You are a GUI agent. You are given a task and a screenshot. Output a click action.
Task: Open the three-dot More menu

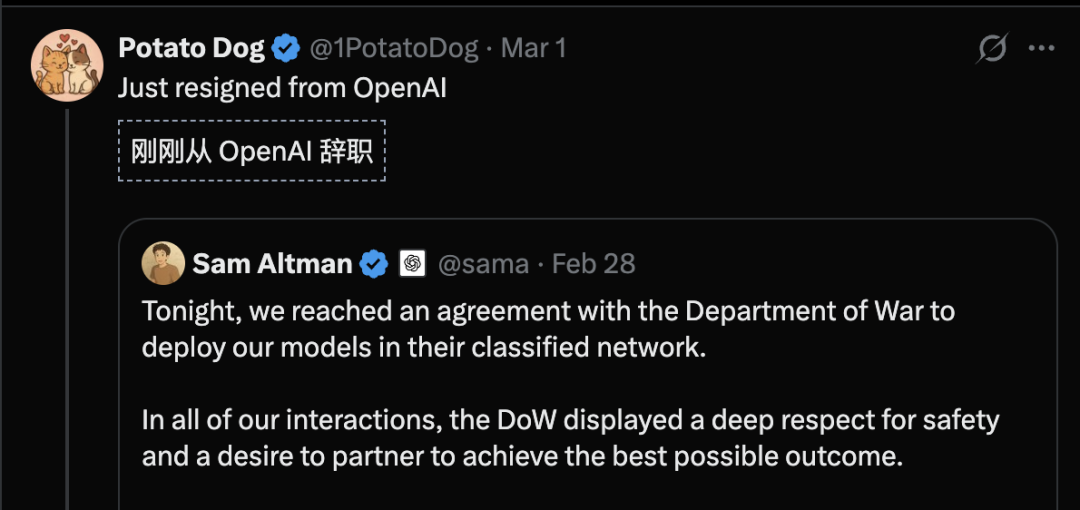pyautogui.click(x=1042, y=48)
